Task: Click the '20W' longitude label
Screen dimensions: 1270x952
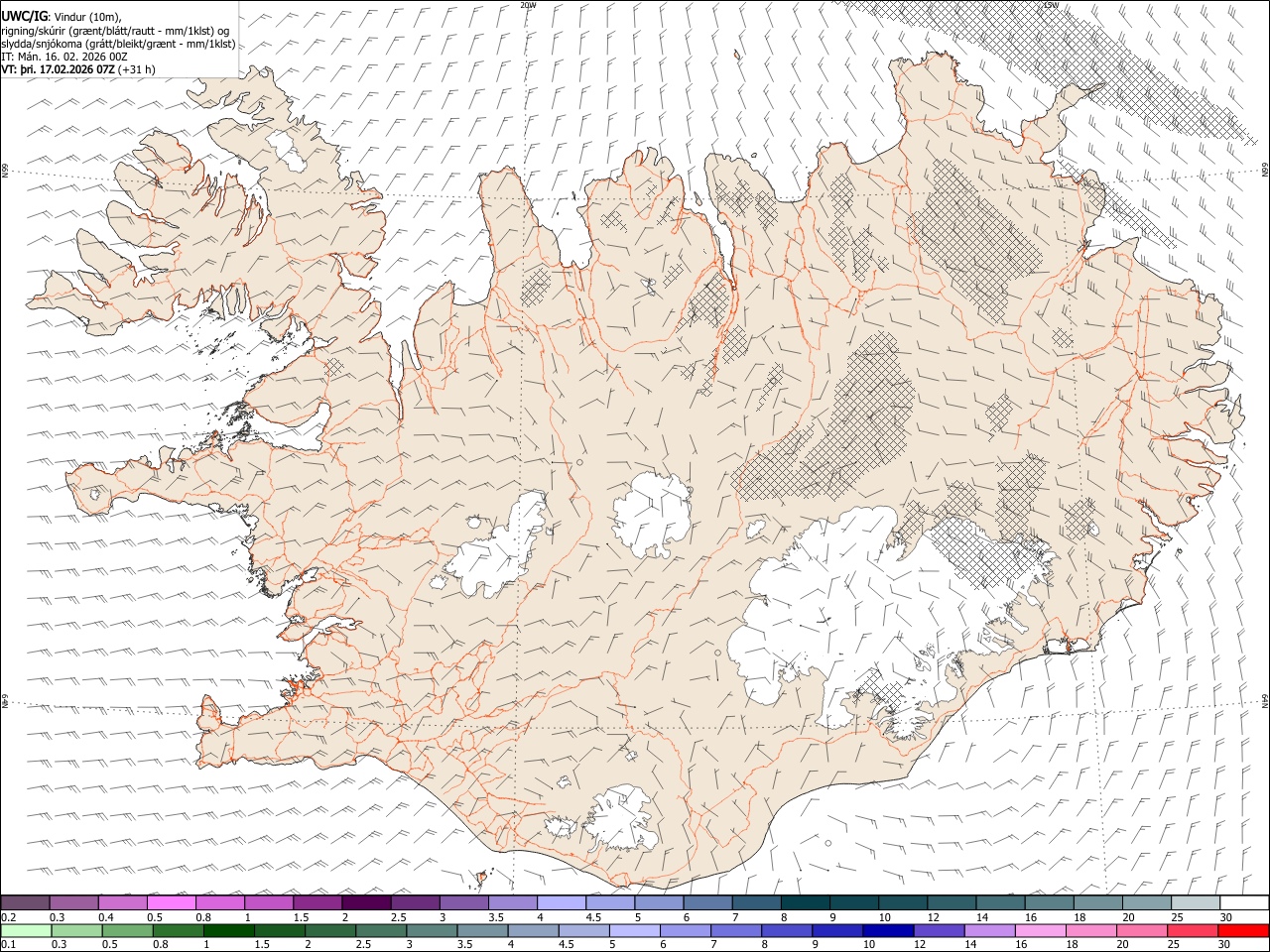Action: [x=529, y=5]
